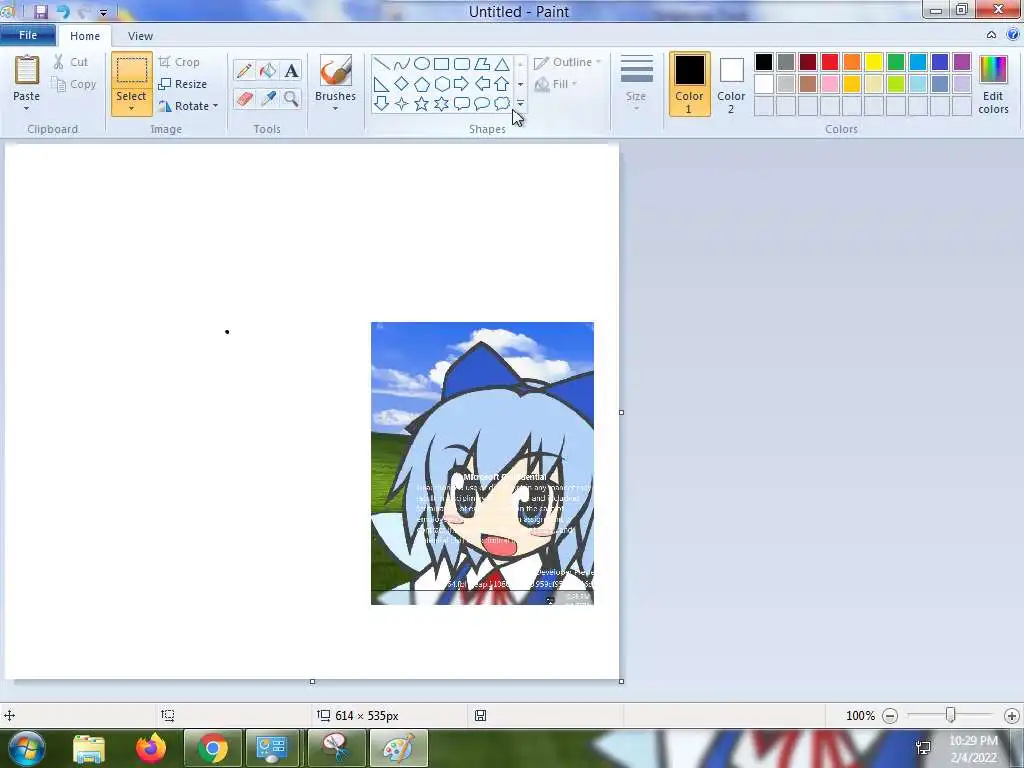Open the Fill dropdown
Screen dimensions: 1024x768
pos(556,84)
